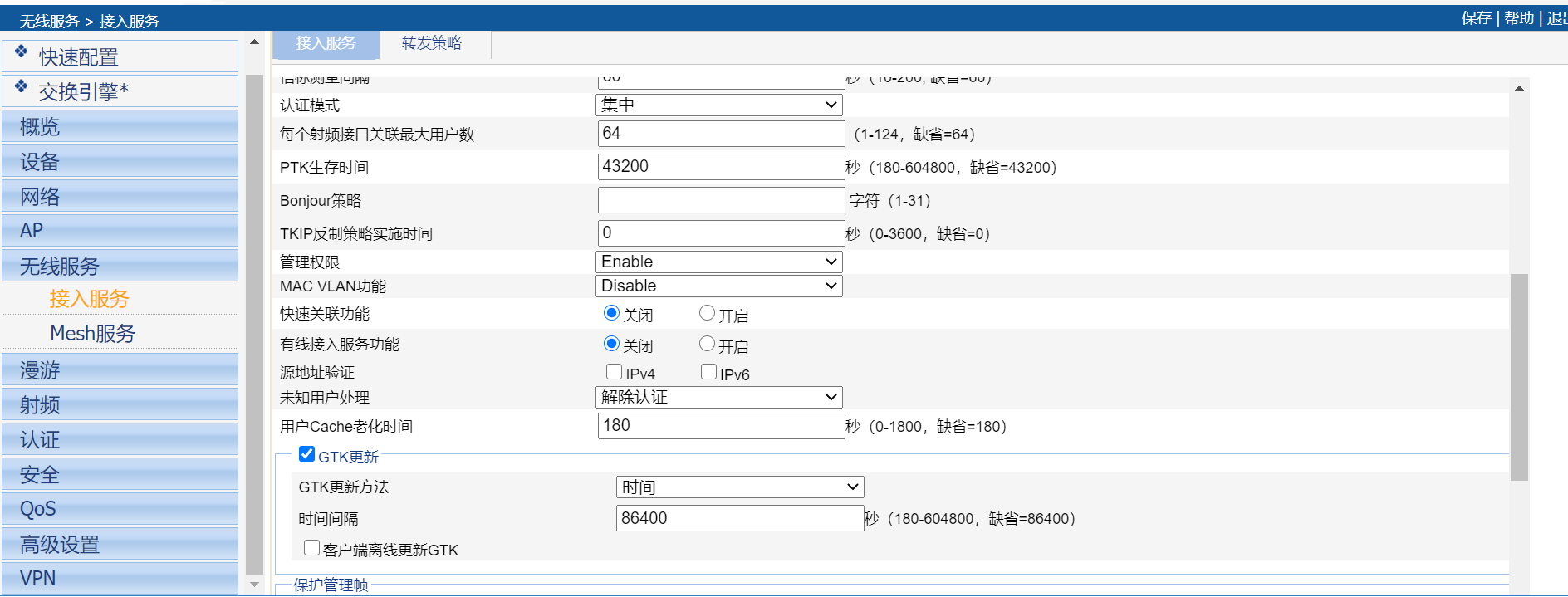Click the icon beside 交换引擎
The image size is (1568, 597).
point(22,86)
